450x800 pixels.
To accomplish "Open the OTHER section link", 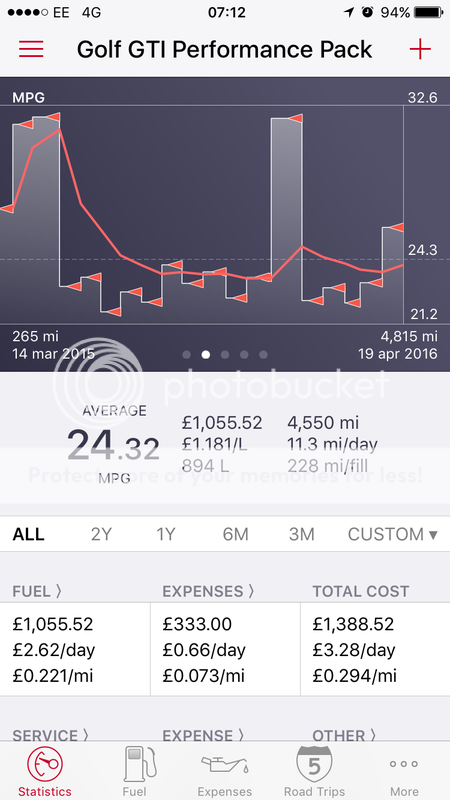I will tap(345, 735).
